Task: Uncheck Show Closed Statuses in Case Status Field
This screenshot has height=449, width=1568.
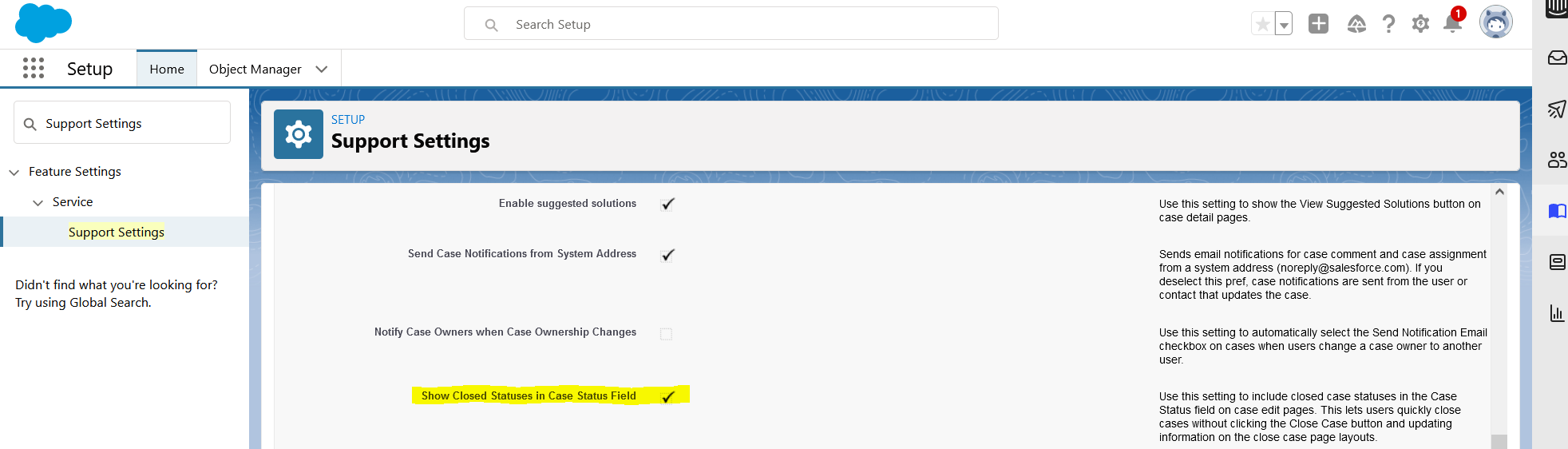Action: (667, 396)
